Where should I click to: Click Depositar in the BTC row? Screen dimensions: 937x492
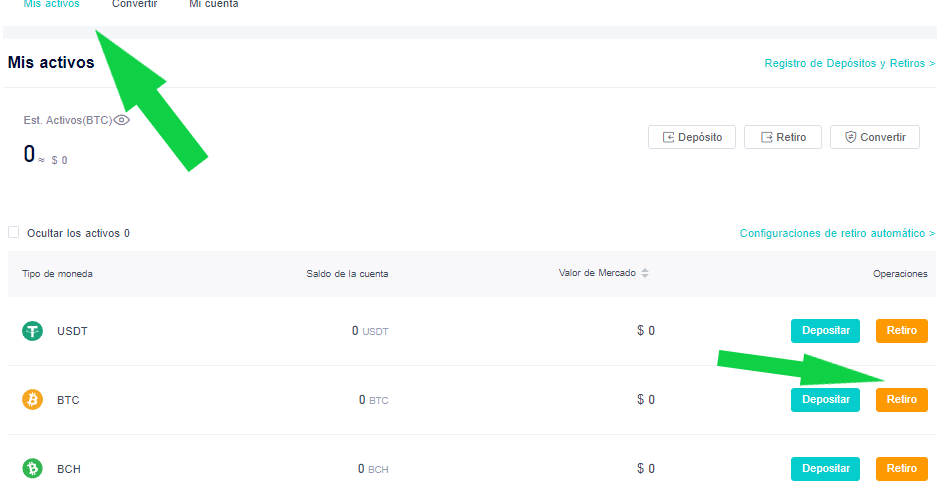click(x=825, y=400)
